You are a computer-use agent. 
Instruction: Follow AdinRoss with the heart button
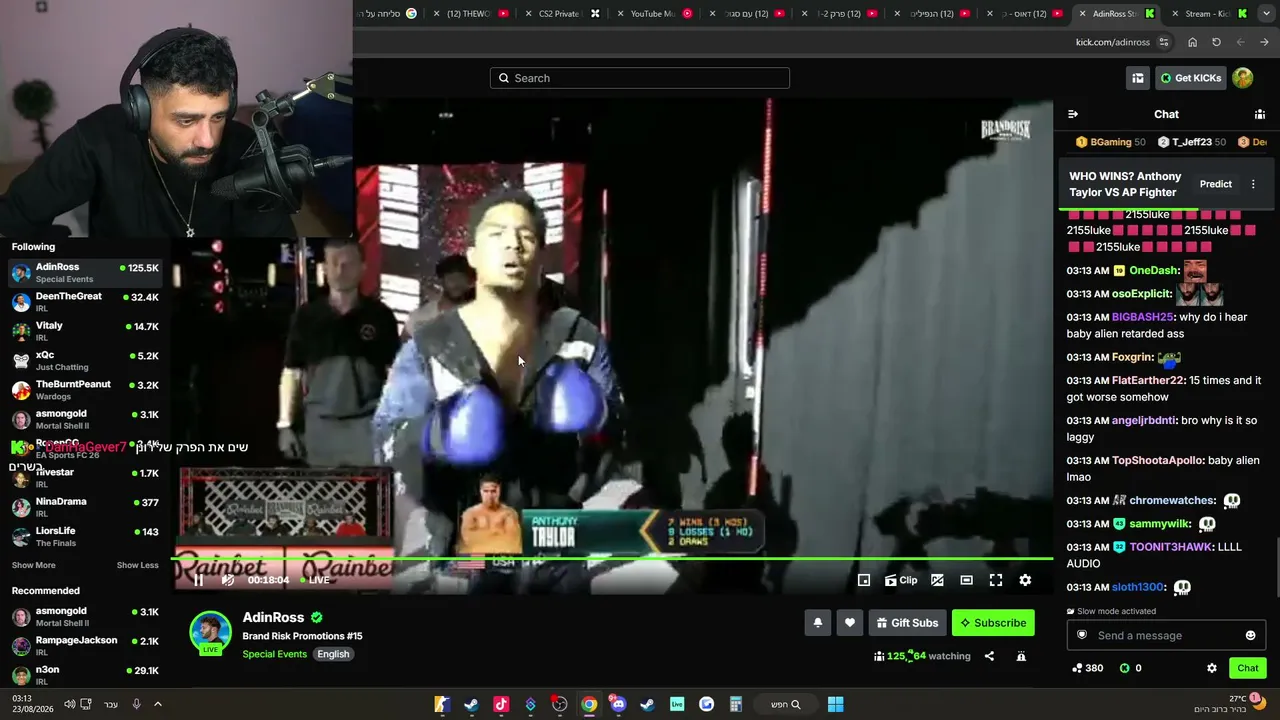[x=849, y=623]
